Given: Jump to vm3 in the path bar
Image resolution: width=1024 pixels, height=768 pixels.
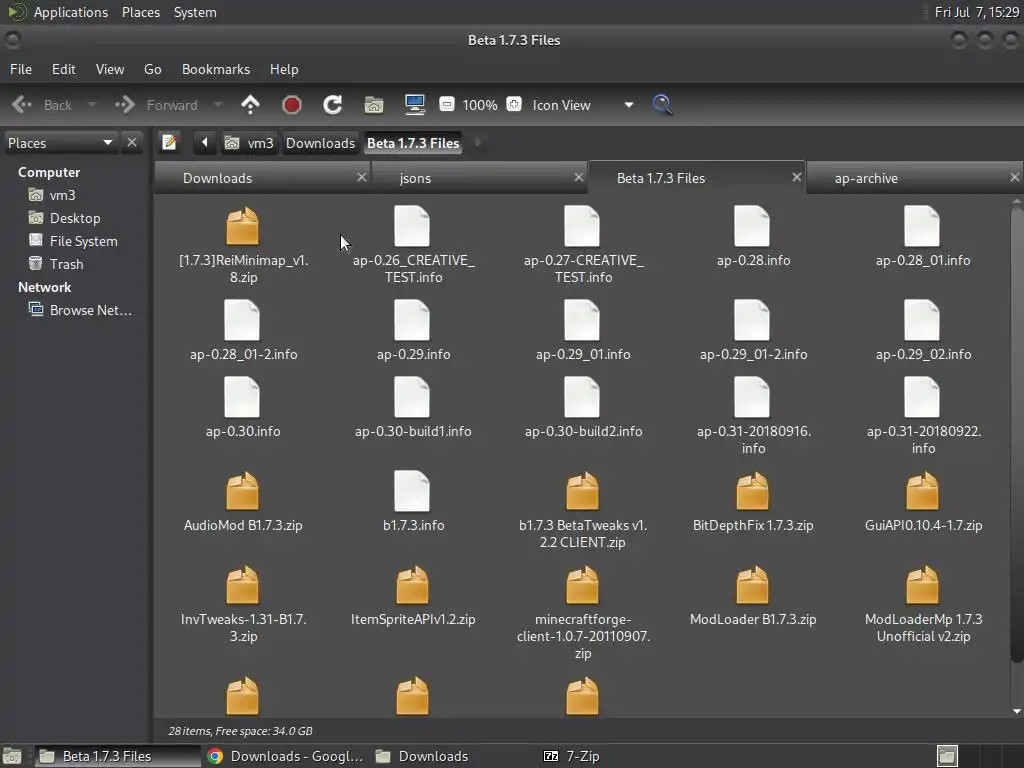Looking at the screenshot, I should click(x=249, y=143).
